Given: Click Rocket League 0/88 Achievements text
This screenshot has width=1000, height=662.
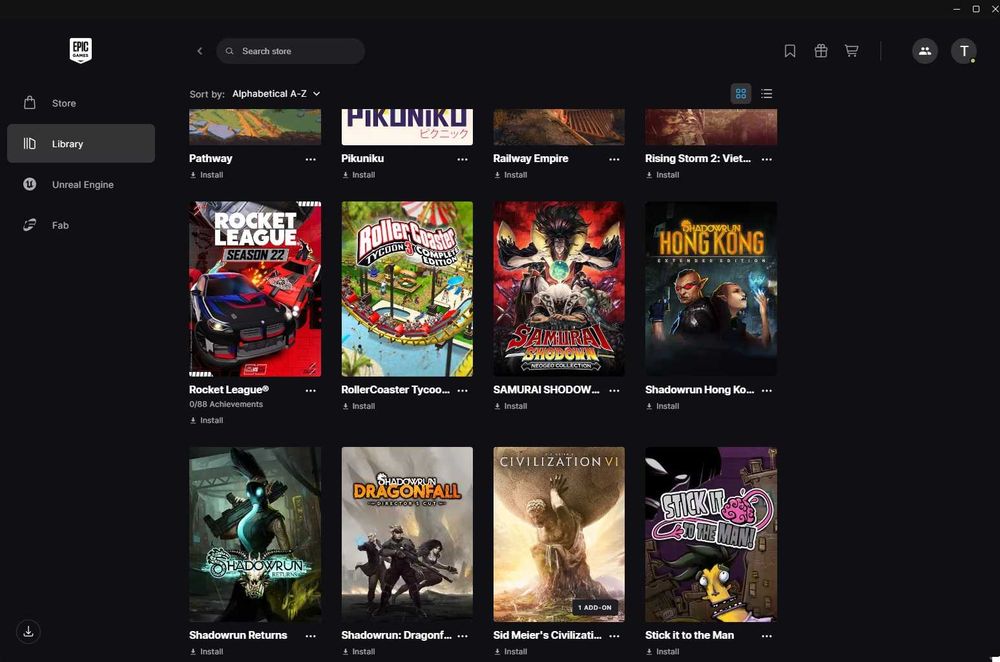Looking at the screenshot, I should tap(226, 404).
